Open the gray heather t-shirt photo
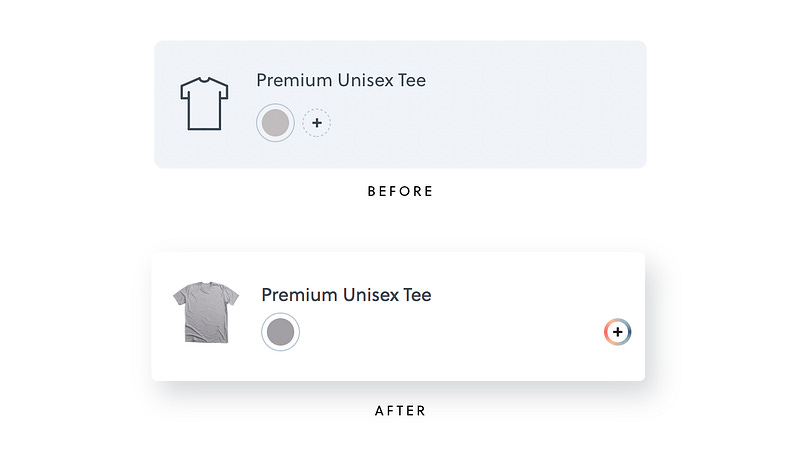This screenshot has height=457, width=800. click(x=206, y=312)
